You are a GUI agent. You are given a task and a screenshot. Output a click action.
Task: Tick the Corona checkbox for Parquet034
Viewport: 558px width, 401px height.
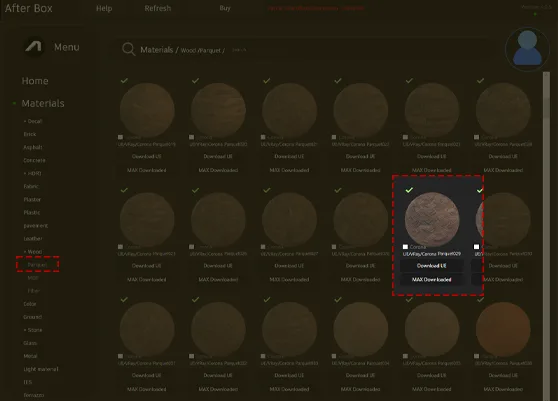coord(334,356)
